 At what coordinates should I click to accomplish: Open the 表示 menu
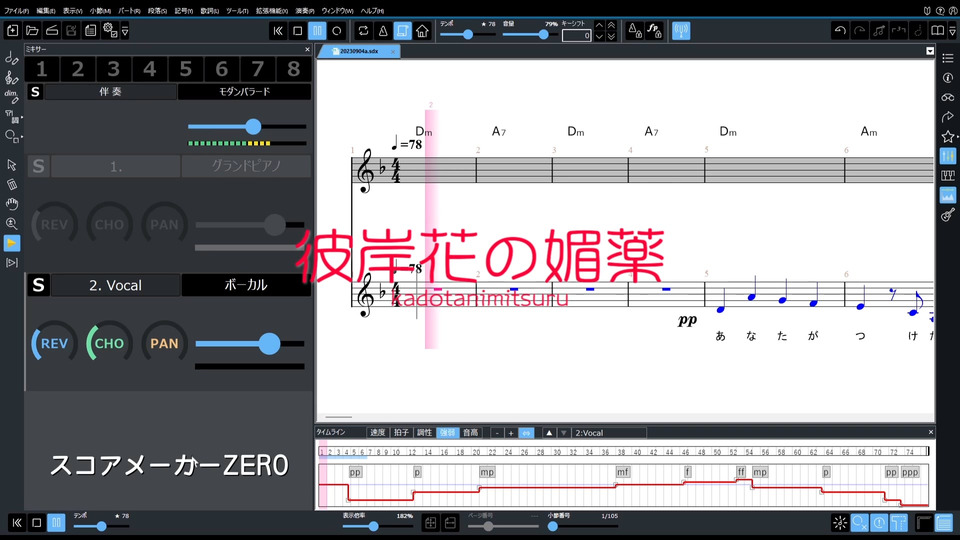72,10
